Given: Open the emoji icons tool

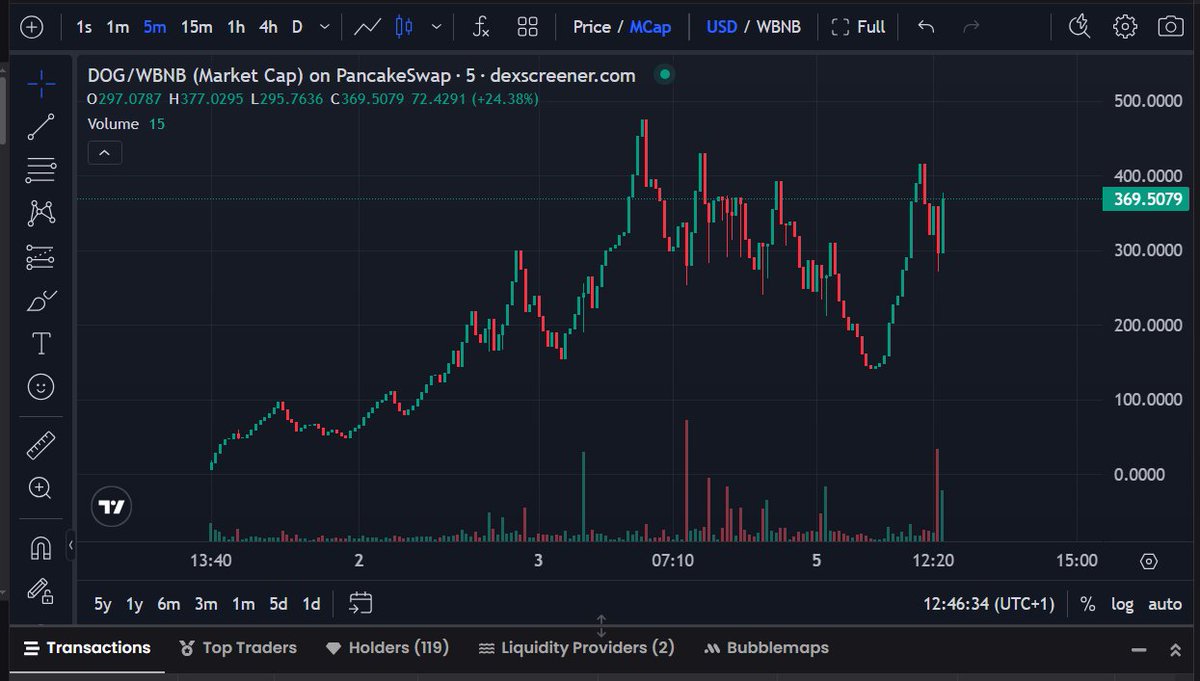Looking at the screenshot, I should click(41, 387).
